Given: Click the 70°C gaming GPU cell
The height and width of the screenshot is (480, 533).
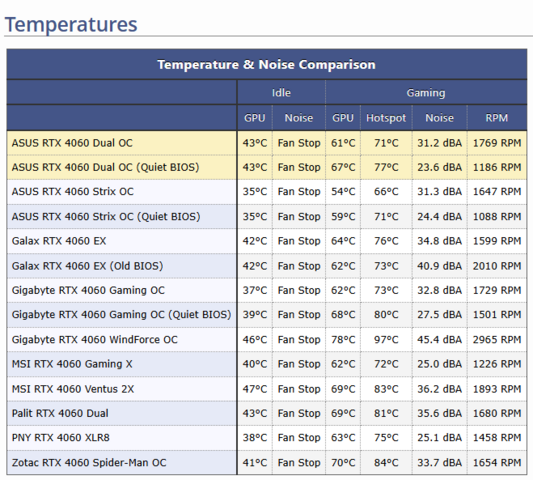Looking at the screenshot, I should pos(343,463).
